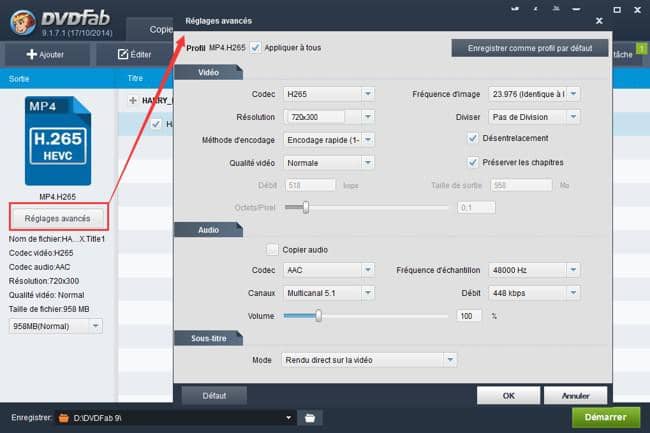The height and width of the screenshot is (433, 650).
Task: Expand the Fréquence d'image dropdown
Action: pos(573,94)
